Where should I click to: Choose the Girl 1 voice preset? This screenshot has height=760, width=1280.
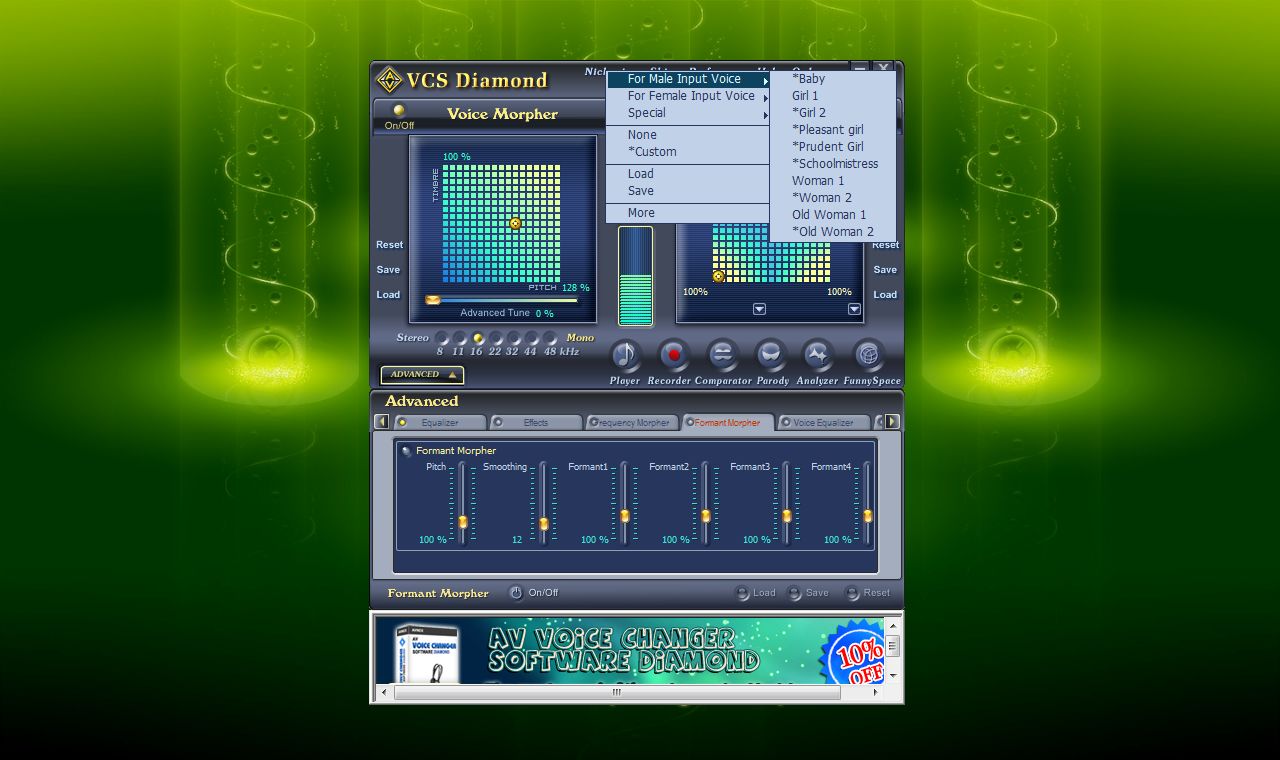[x=833, y=96]
